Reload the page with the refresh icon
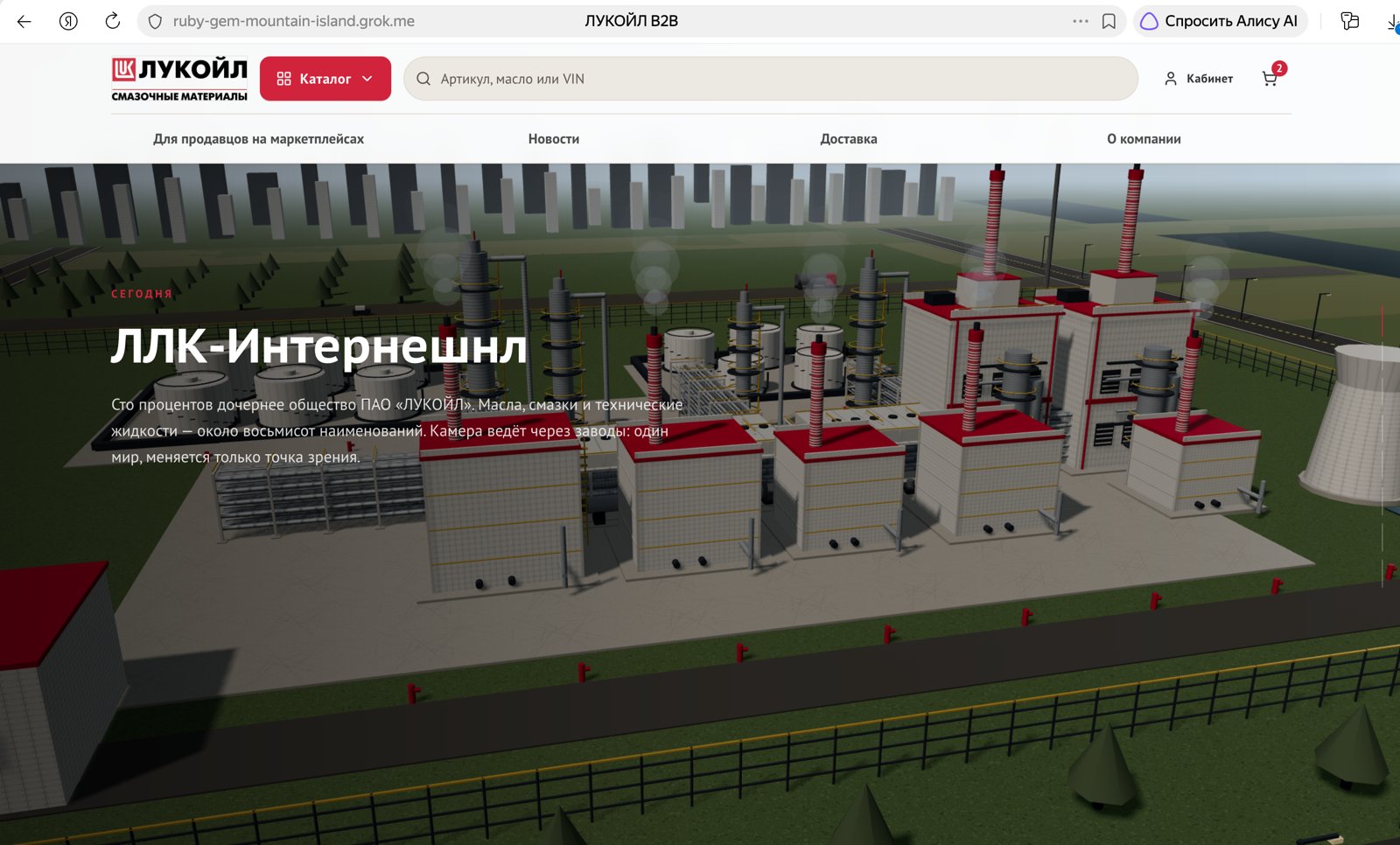This screenshot has height=845, width=1400. [113, 21]
